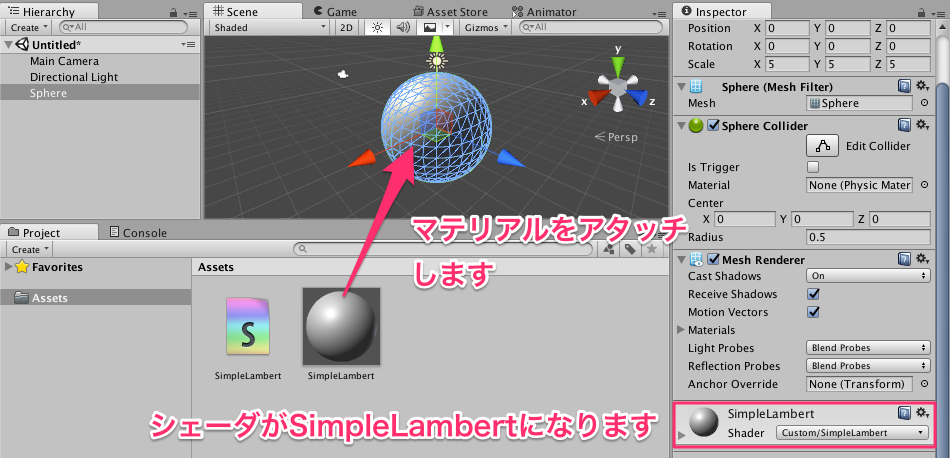Click the Physic Material object picker
Image resolution: width=950 pixels, height=458 pixels.
tap(924, 185)
